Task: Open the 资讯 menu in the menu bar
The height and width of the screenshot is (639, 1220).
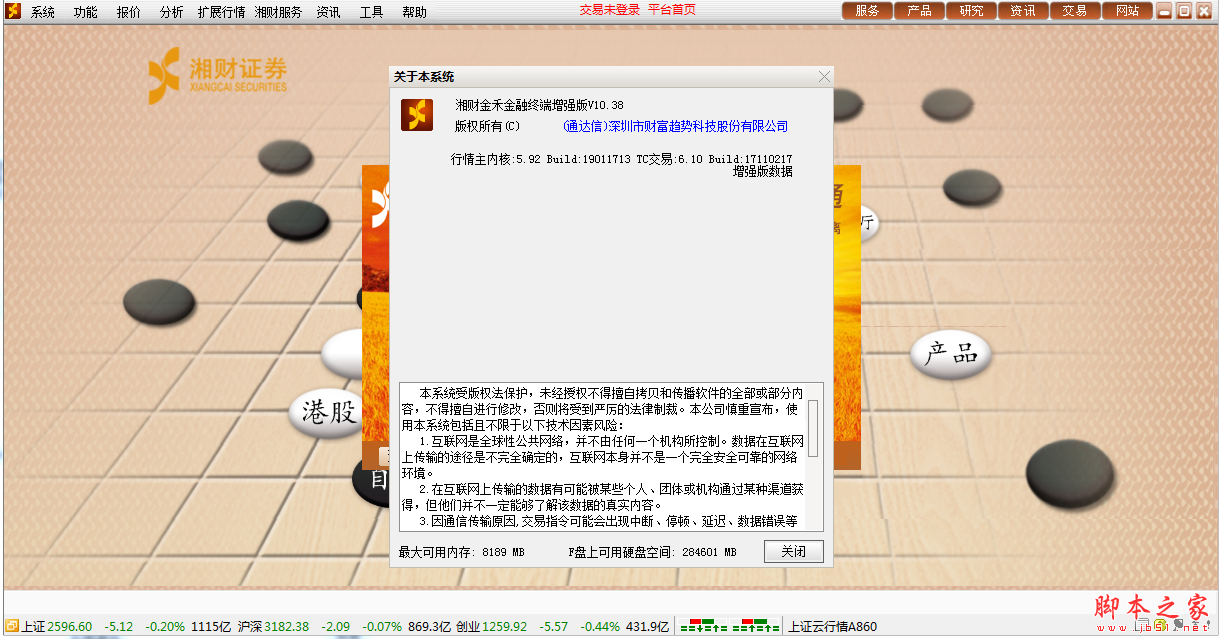Action: coord(328,12)
